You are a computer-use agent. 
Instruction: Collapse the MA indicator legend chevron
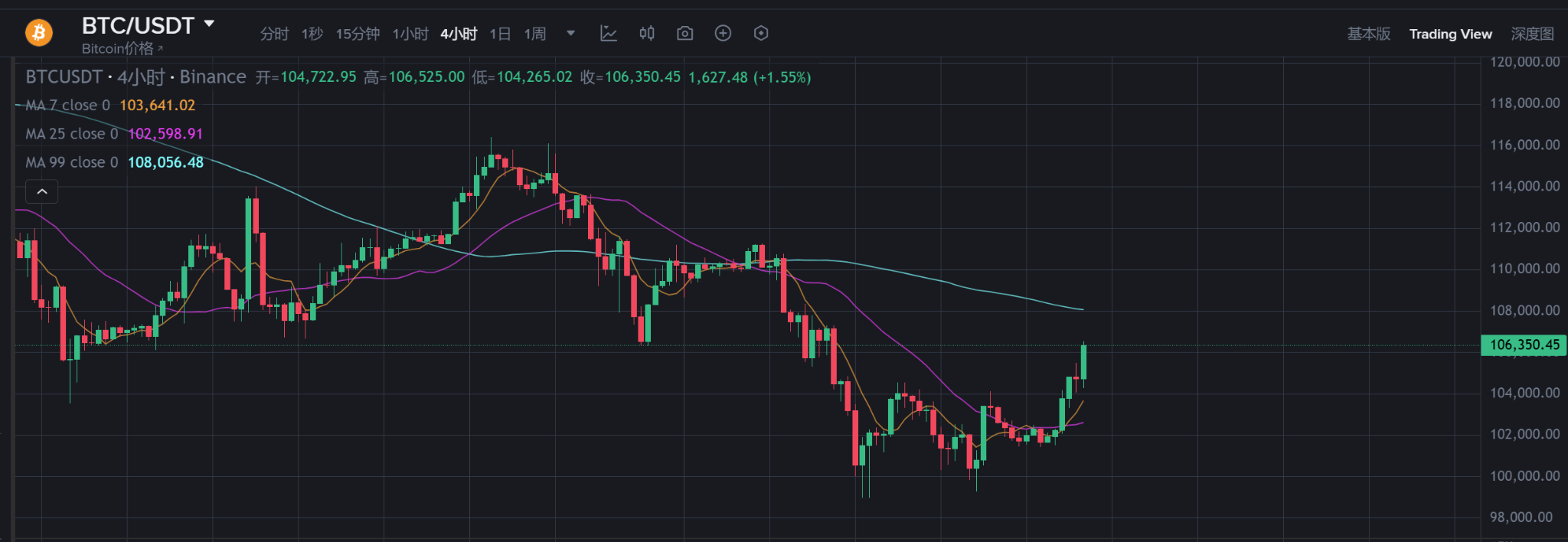(x=42, y=191)
